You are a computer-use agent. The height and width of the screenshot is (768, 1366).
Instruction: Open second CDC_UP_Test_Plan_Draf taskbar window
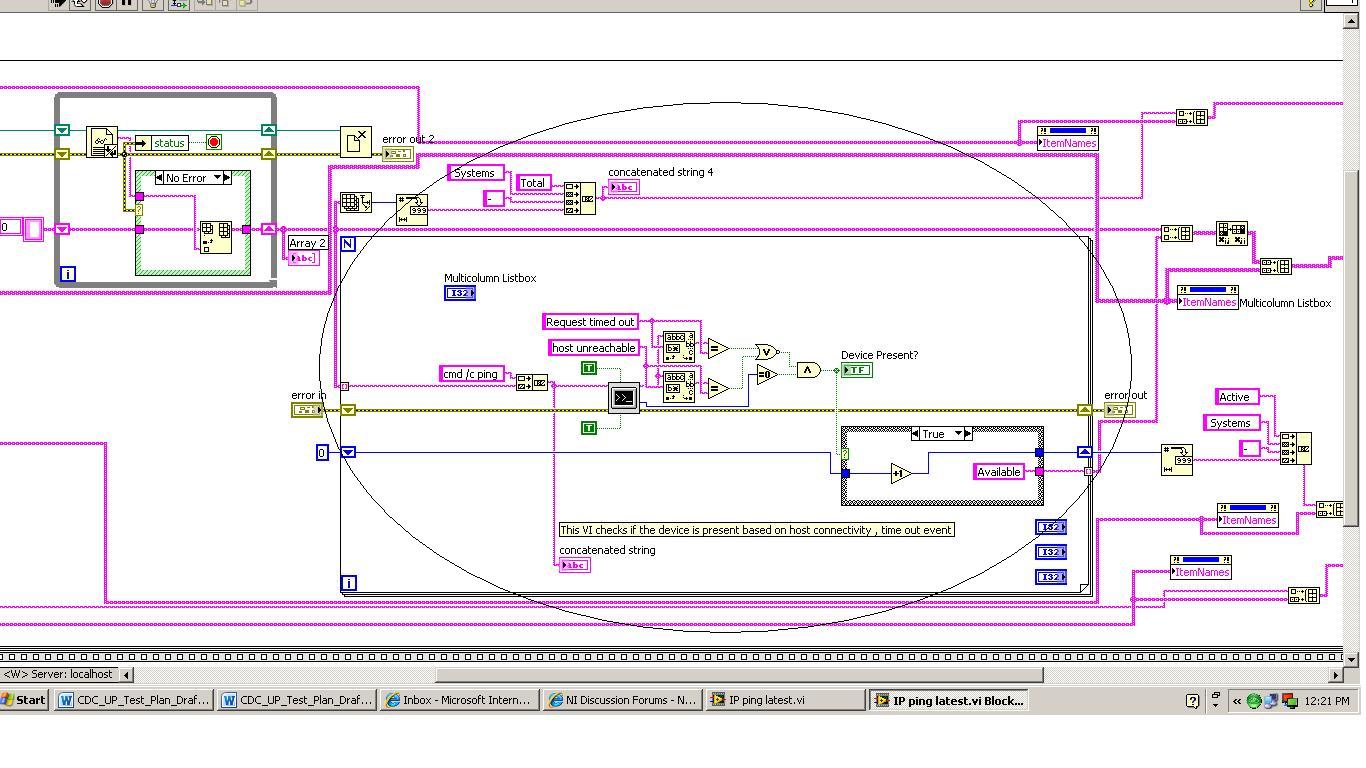point(295,700)
